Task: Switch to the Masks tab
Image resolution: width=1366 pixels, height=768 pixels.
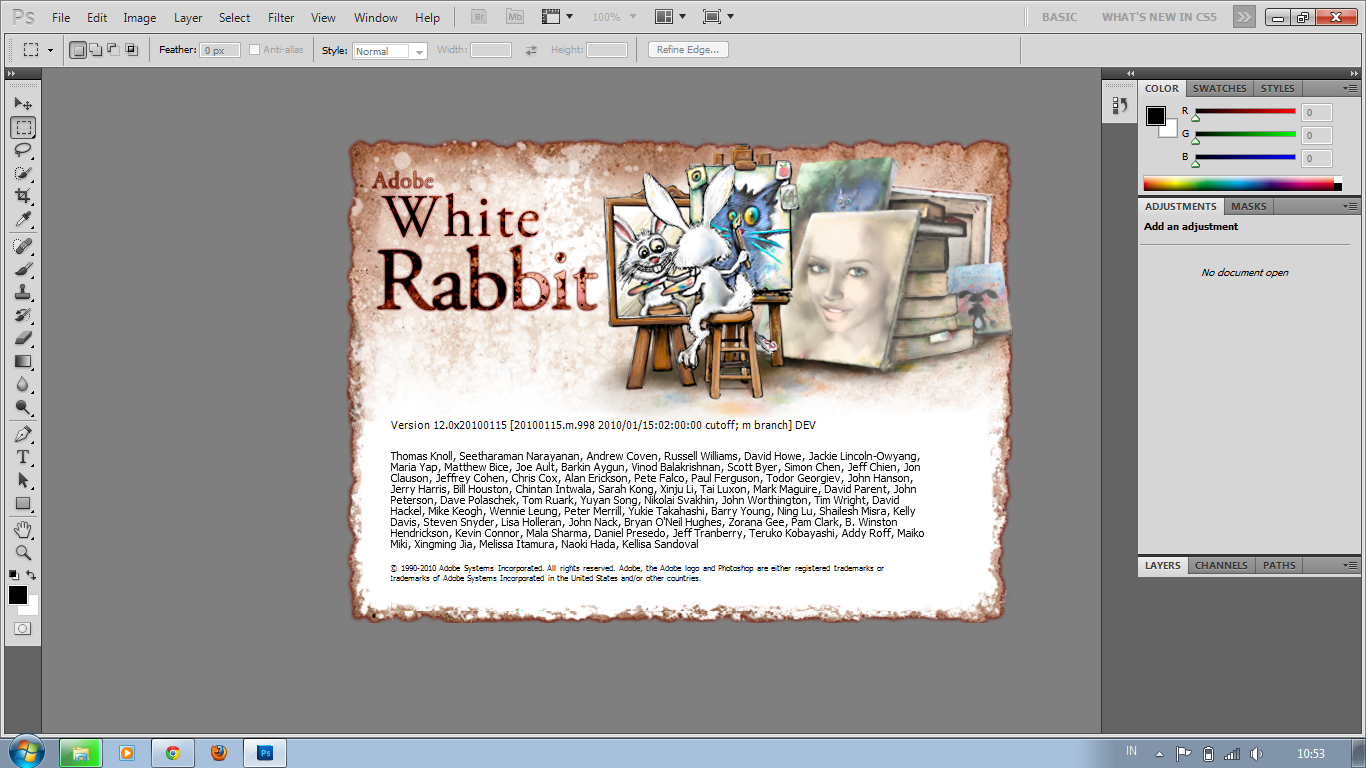Action: click(x=1248, y=206)
